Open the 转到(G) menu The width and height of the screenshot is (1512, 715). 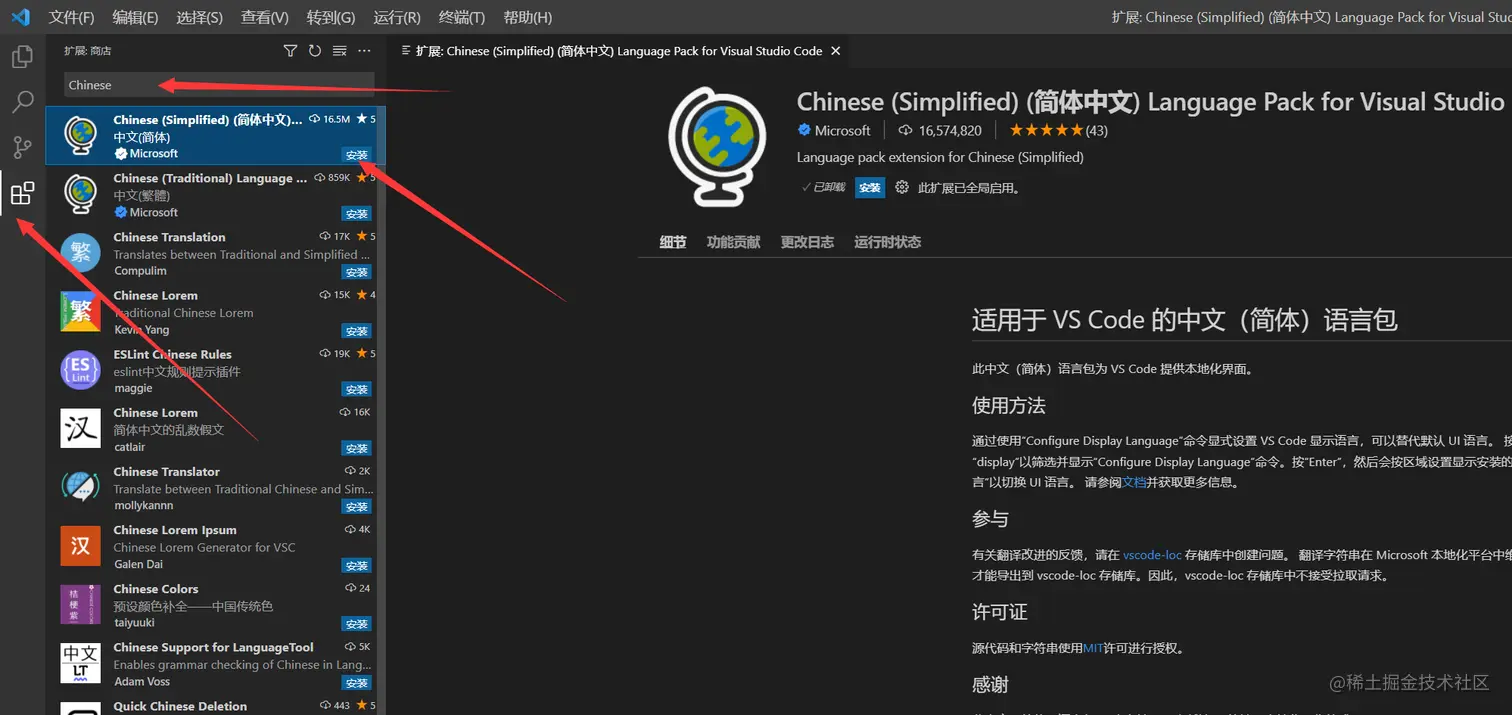[x=331, y=17]
